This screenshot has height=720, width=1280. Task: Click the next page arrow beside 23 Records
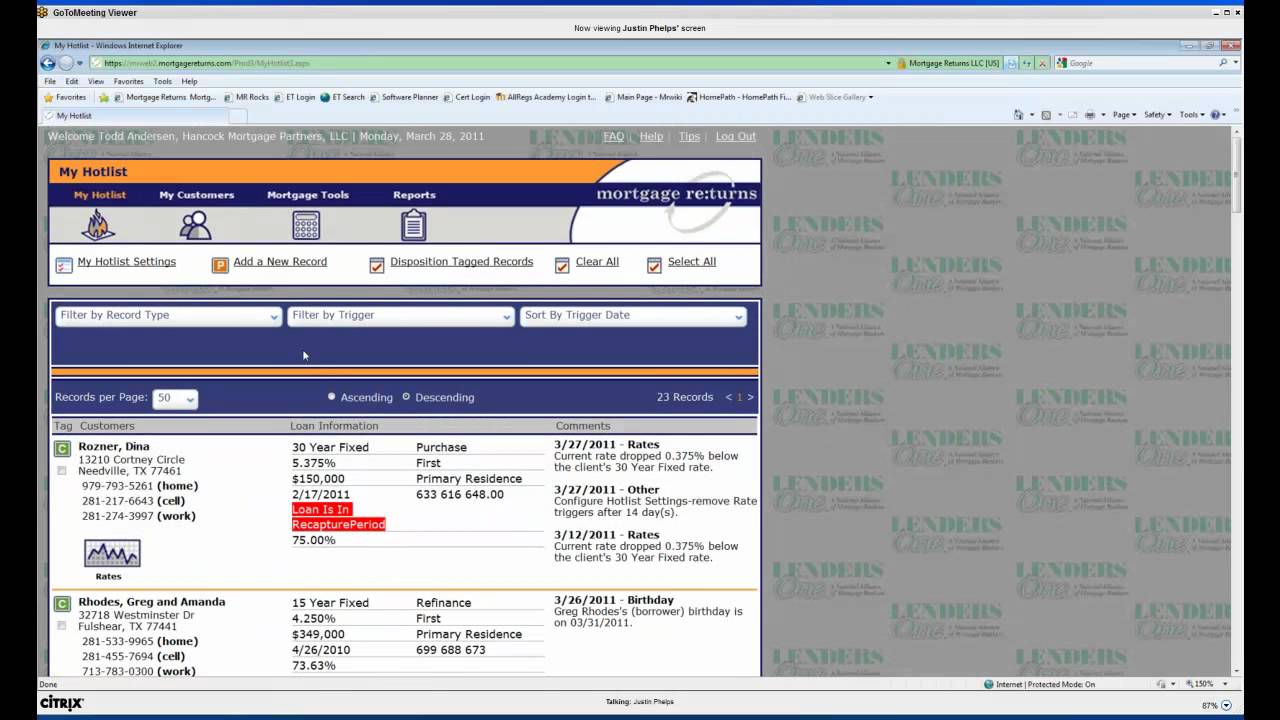point(750,397)
